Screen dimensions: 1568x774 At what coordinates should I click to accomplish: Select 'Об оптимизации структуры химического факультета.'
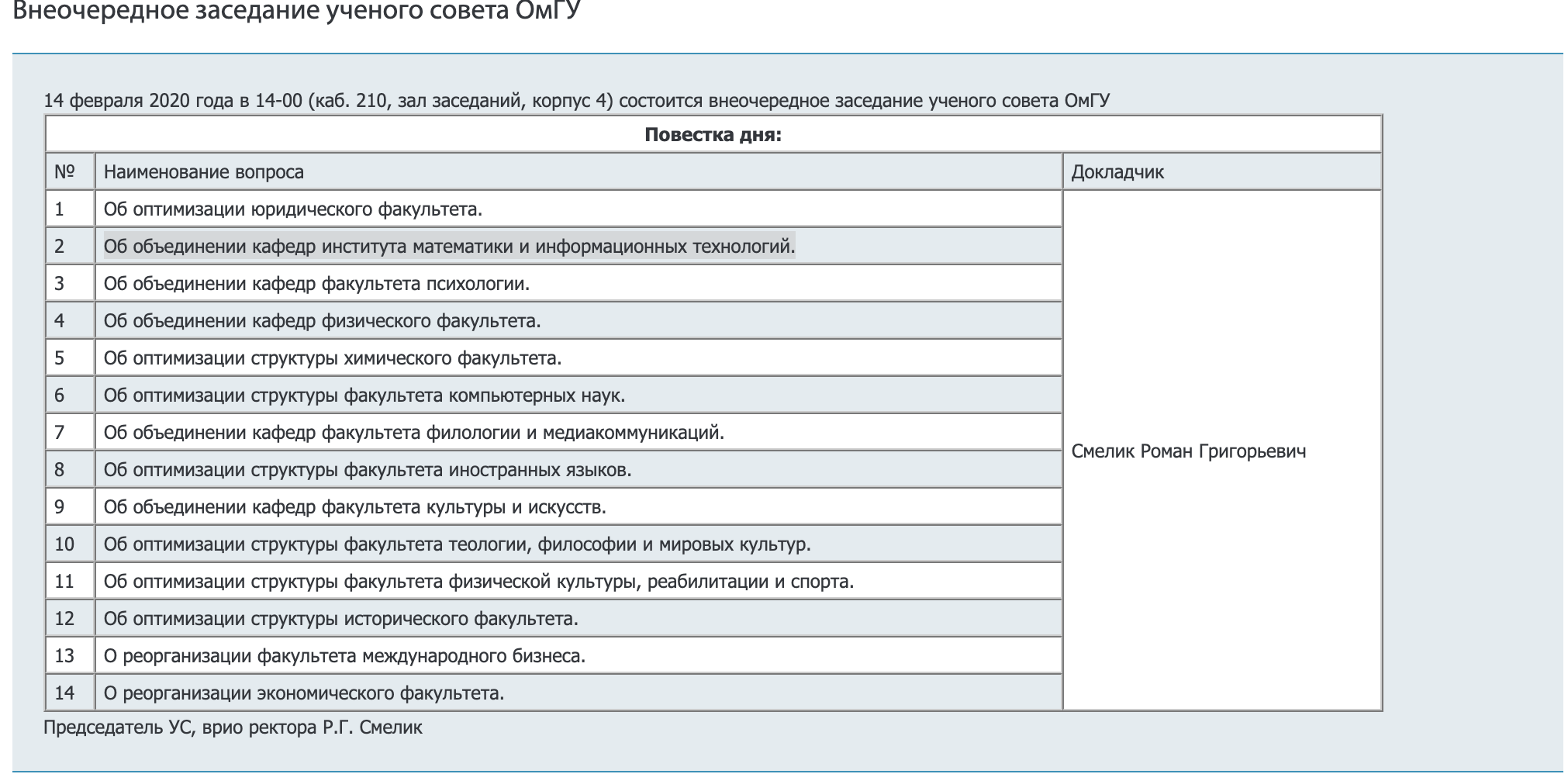click(x=579, y=358)
